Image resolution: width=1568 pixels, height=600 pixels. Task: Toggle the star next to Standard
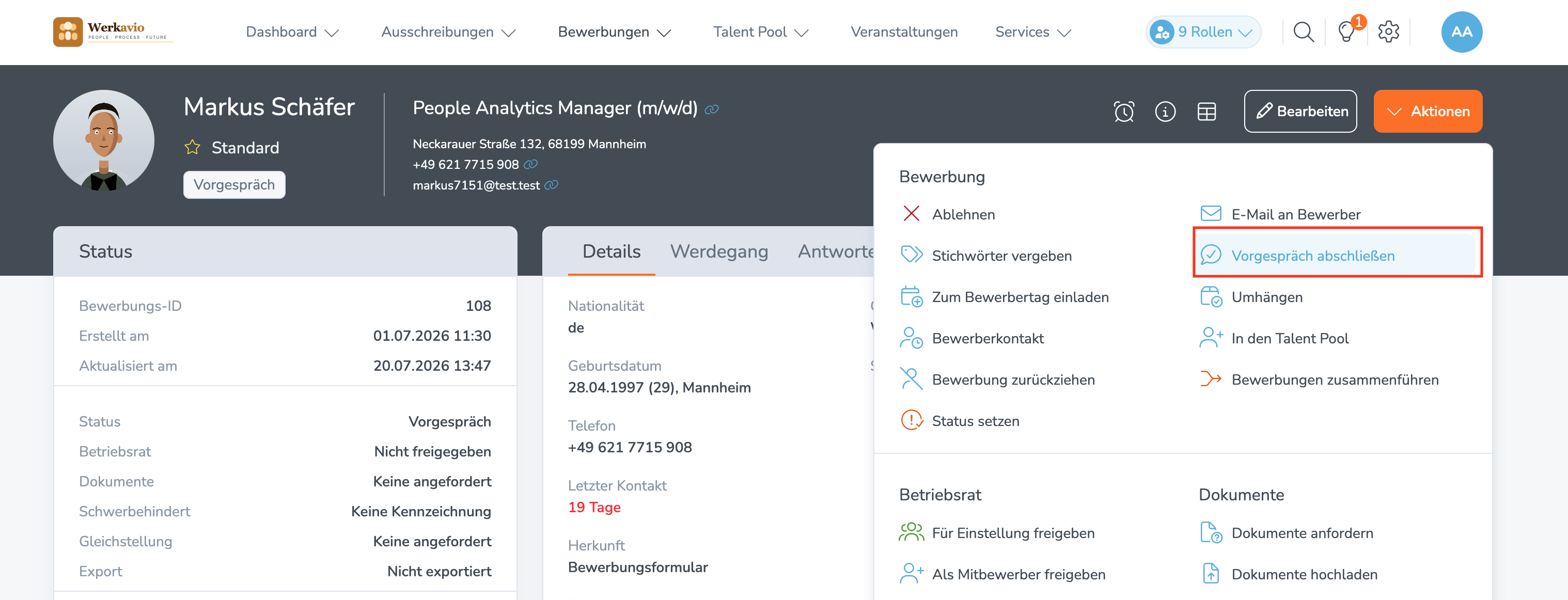point(192,147)
